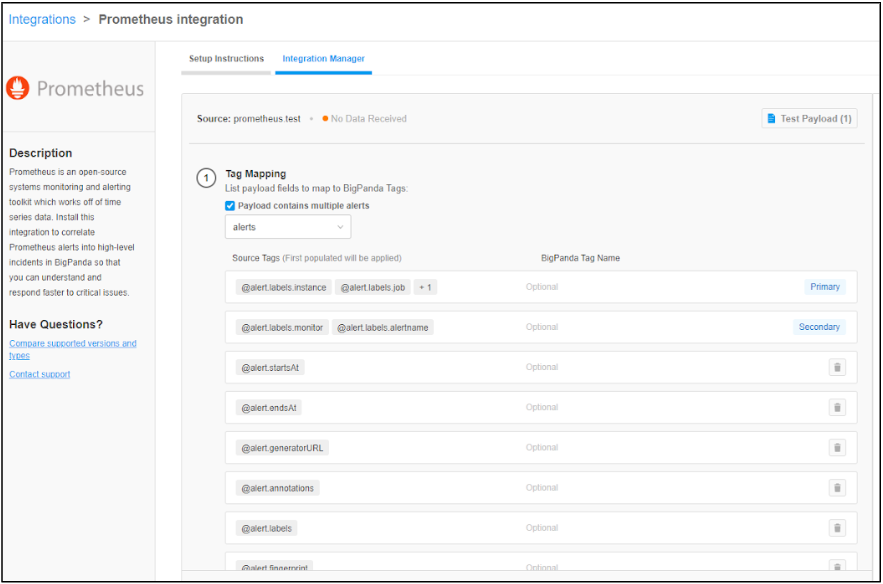Delete the @alert.startsAt tag row
This screenshot has height=584, width=883.
coord(837,367)
